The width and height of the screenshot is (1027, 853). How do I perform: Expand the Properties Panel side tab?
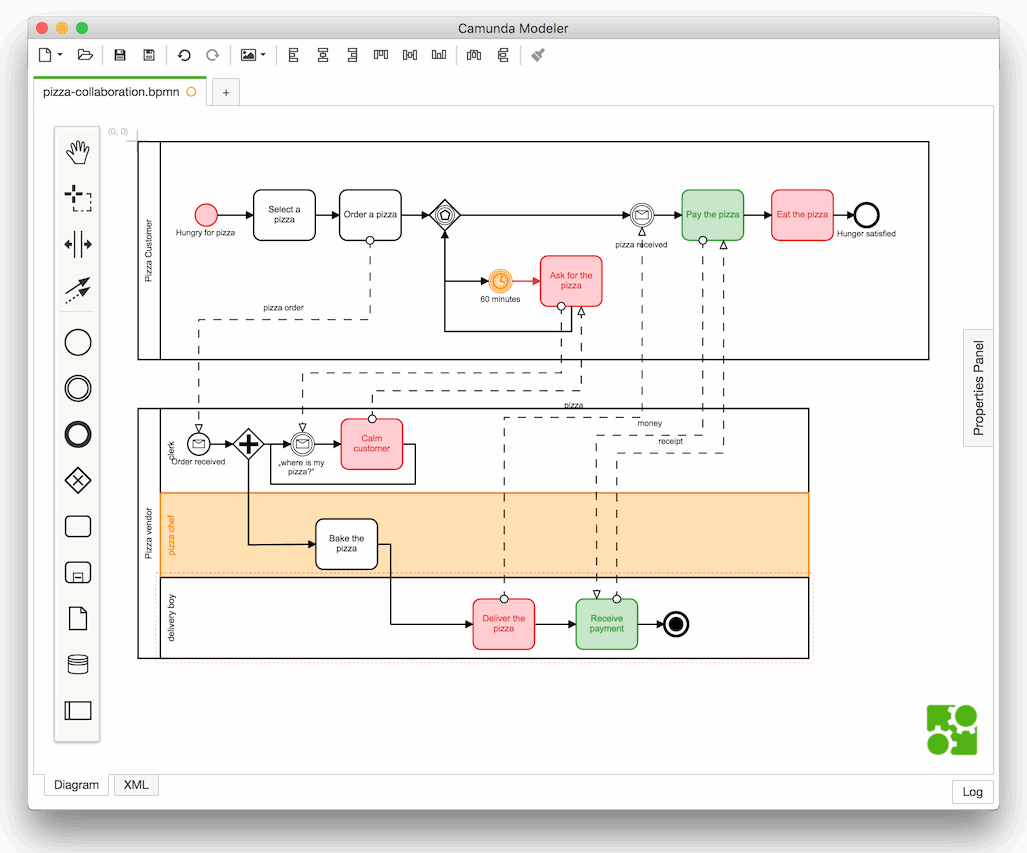978,388
